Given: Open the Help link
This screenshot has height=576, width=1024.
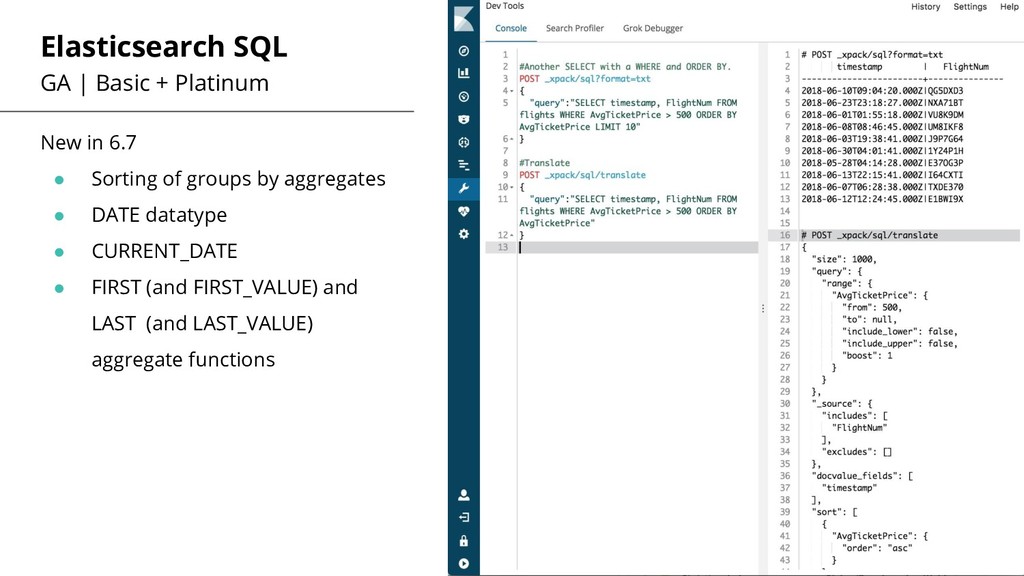Looking at the screenshot, I should (x=1009, y=7).
